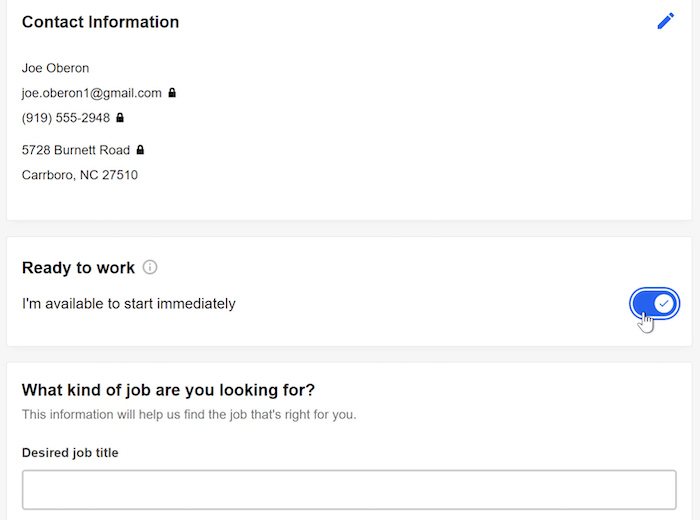
Task: Click the 5728 Burnett Road address line
Action: (76, 150)
